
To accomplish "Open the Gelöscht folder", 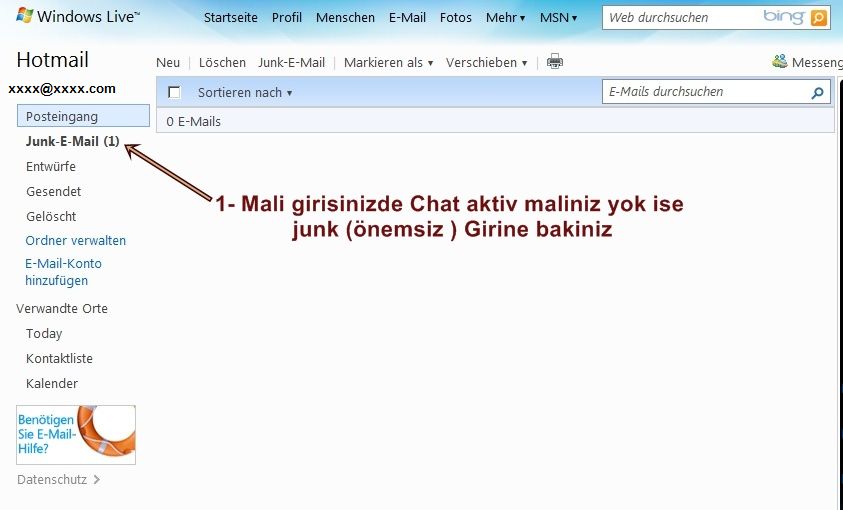I will pyautogui.click(x=51, y=217).
